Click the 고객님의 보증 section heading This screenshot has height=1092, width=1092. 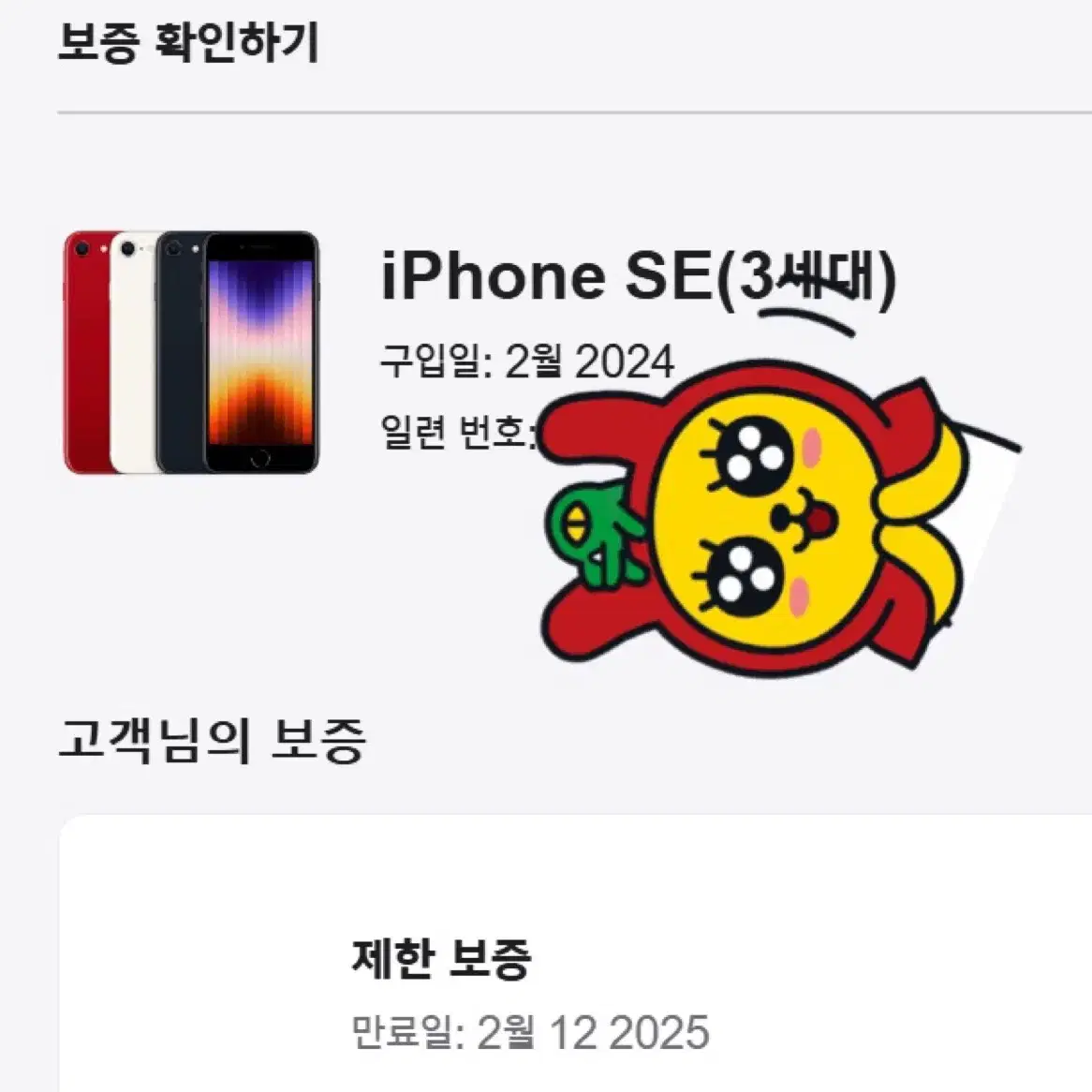click(x=212, y=740)
